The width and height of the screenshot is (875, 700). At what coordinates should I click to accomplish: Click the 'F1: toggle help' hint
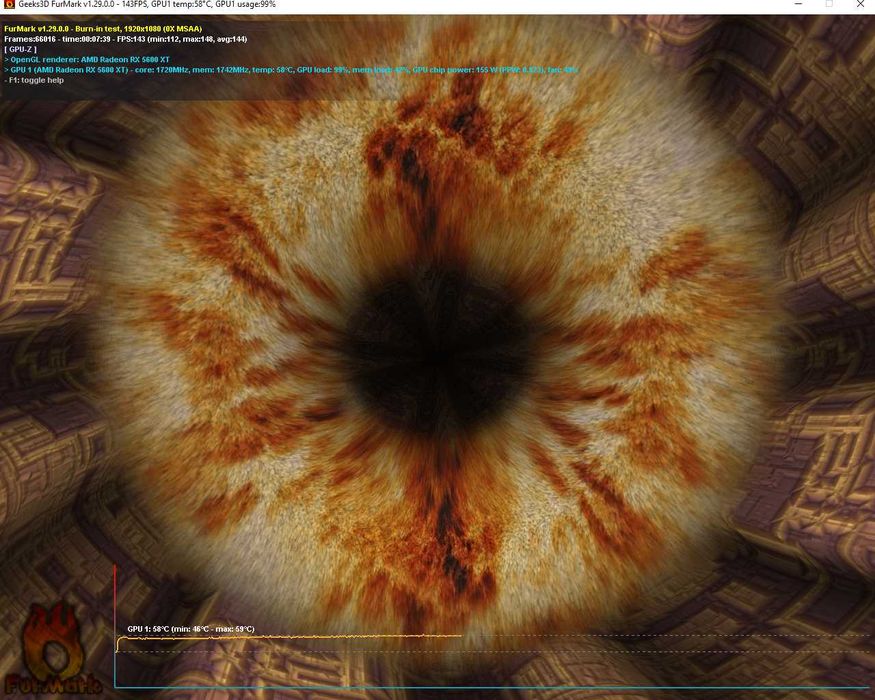coord(34,80)
